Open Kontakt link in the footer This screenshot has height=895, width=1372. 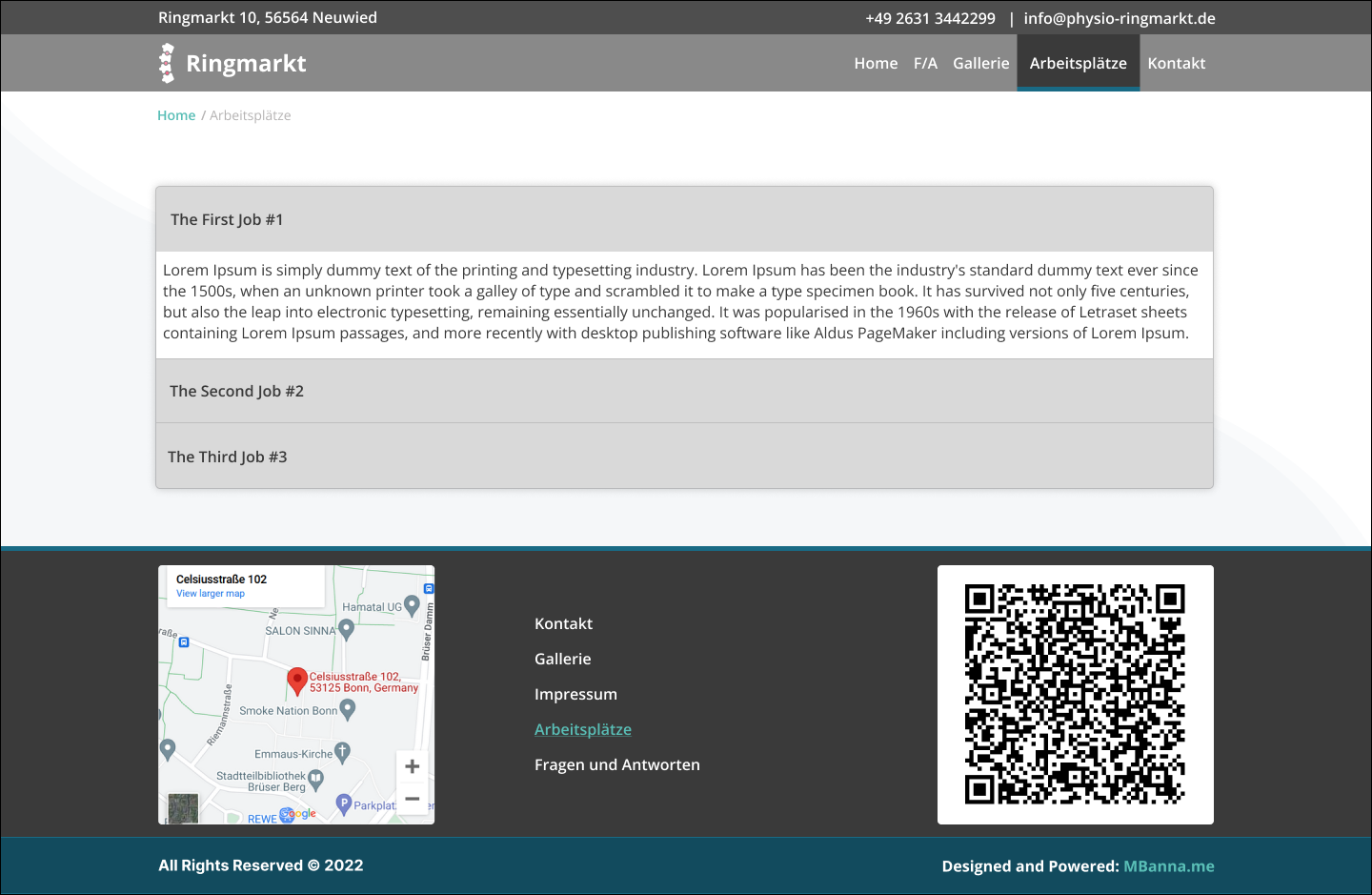pyautogui.click(x=563, y=623)
